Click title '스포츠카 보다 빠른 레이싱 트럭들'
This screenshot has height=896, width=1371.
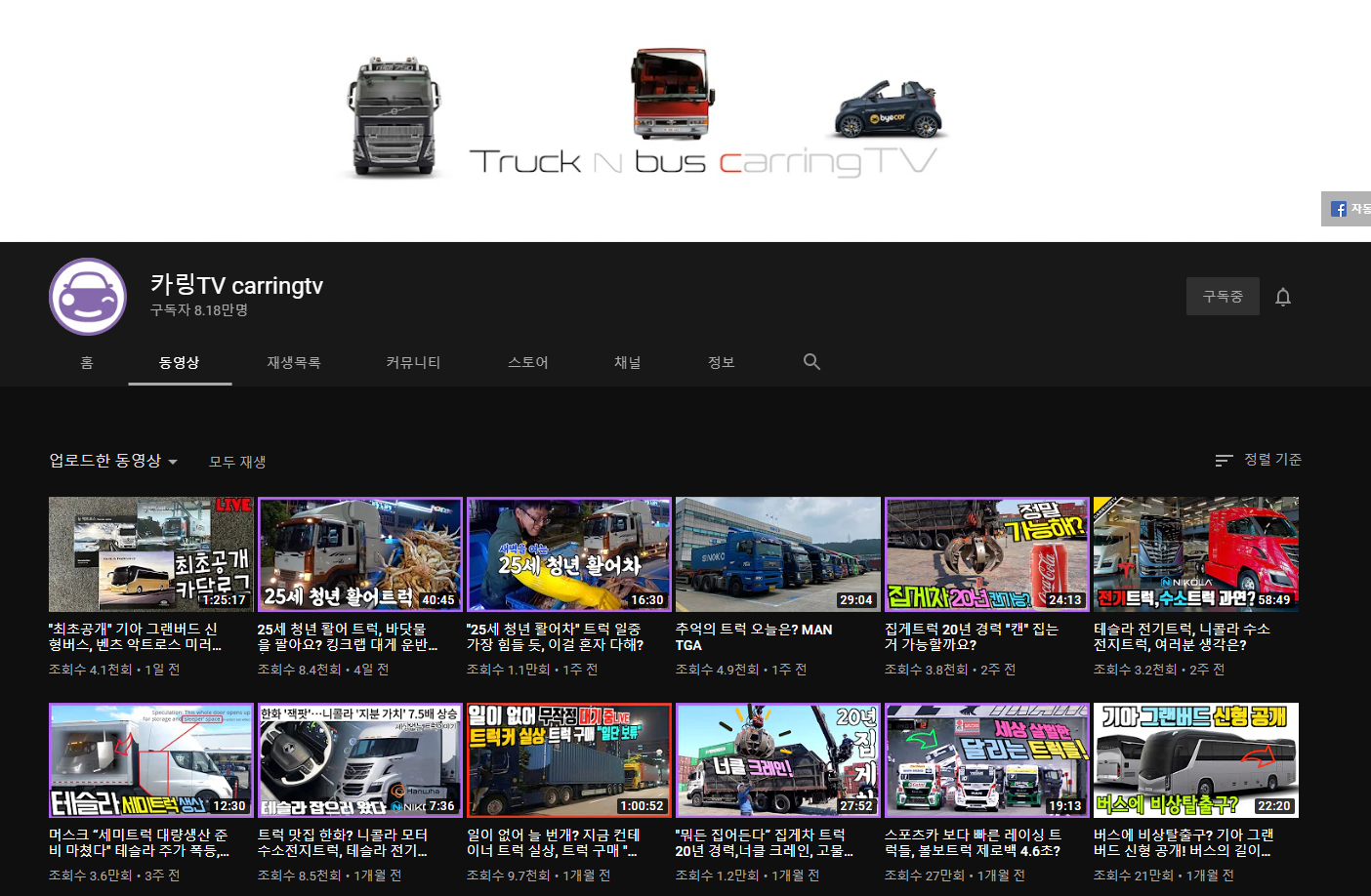point(973,842)
